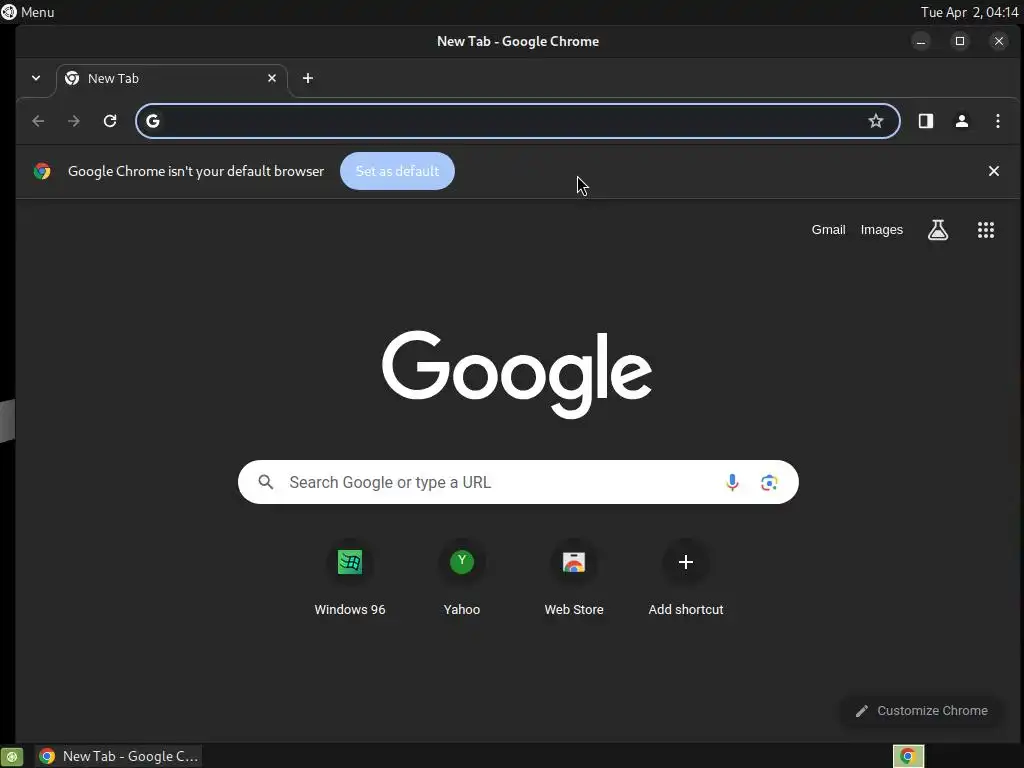The width and height of the screenshot is (1024, 768).
Task: Open the Windows 96 shortcut
Action: pos(350,577)
